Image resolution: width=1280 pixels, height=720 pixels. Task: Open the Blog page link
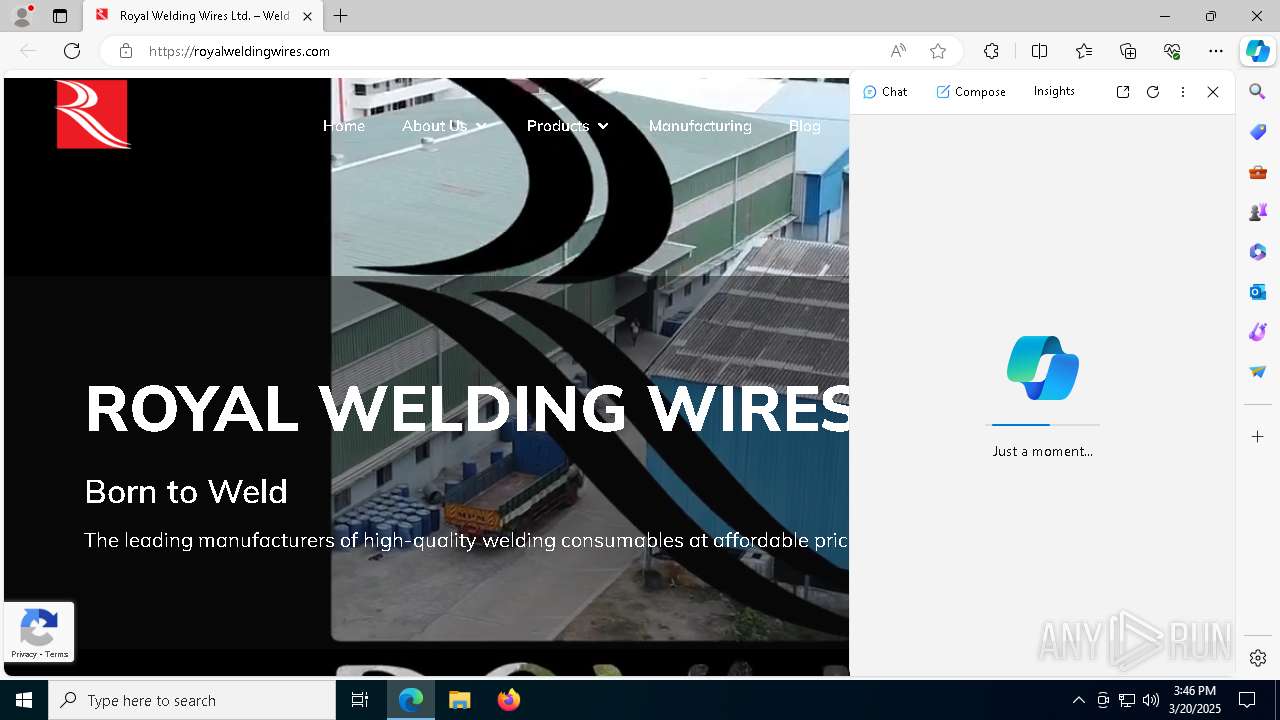point(805,126)
